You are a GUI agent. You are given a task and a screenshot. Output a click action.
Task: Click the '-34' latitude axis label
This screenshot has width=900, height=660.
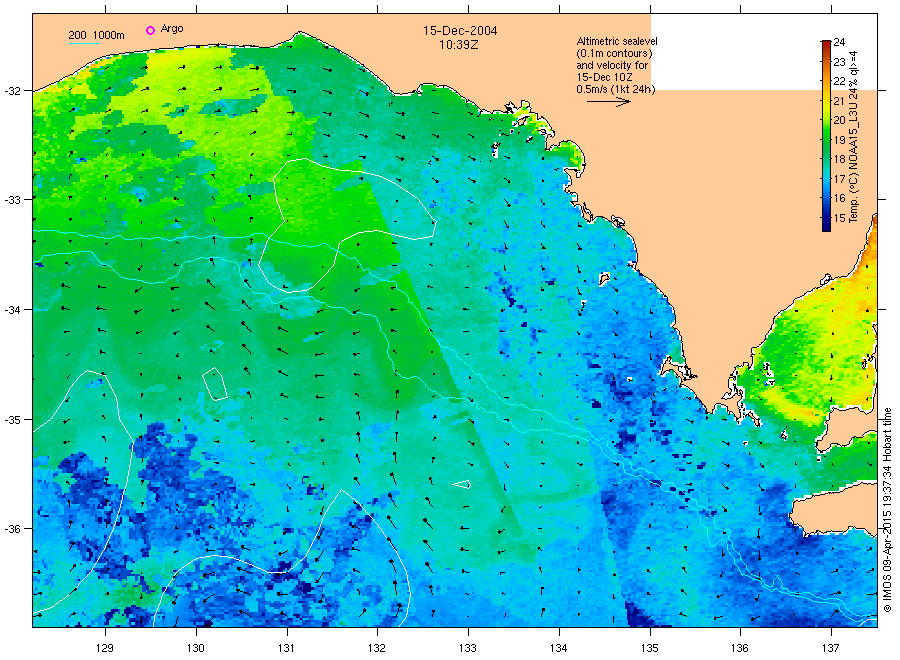pyautogui.click(x=12, y=310)
